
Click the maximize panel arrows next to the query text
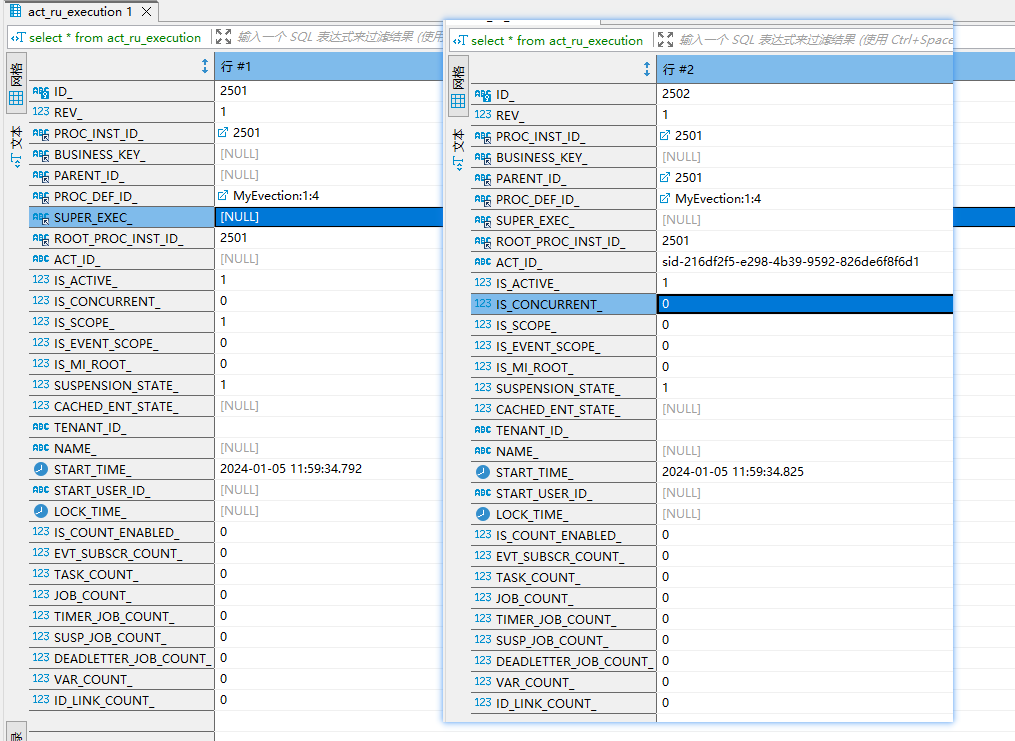[x=224, y=38]
